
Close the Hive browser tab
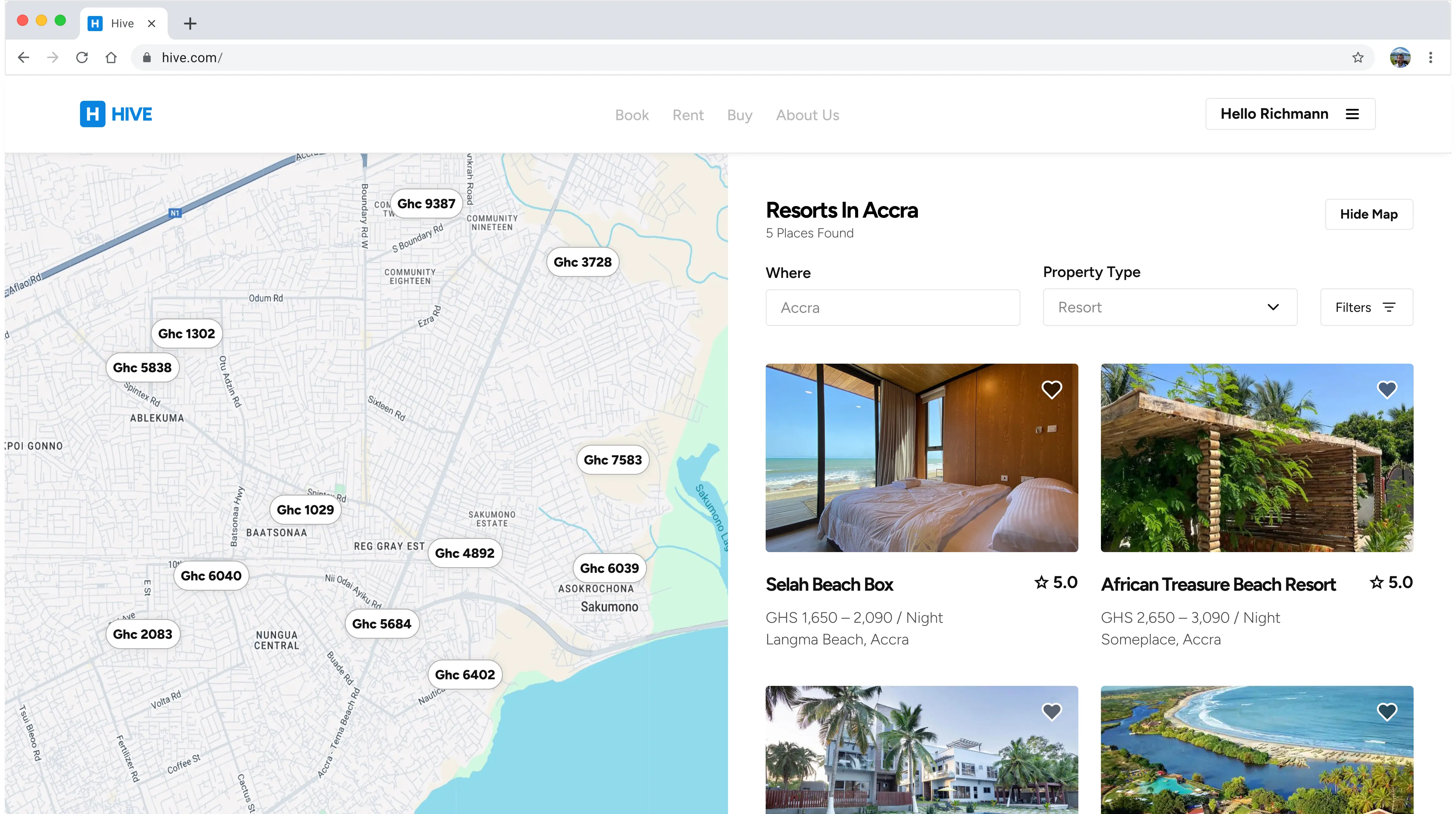(152, 24)
